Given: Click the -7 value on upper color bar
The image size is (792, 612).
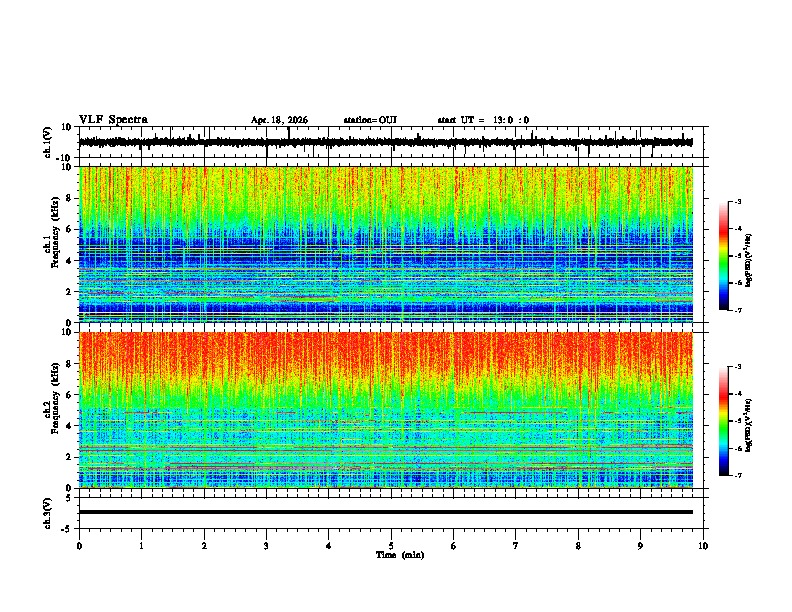Looking at the screenshot, I should [737, 310].
